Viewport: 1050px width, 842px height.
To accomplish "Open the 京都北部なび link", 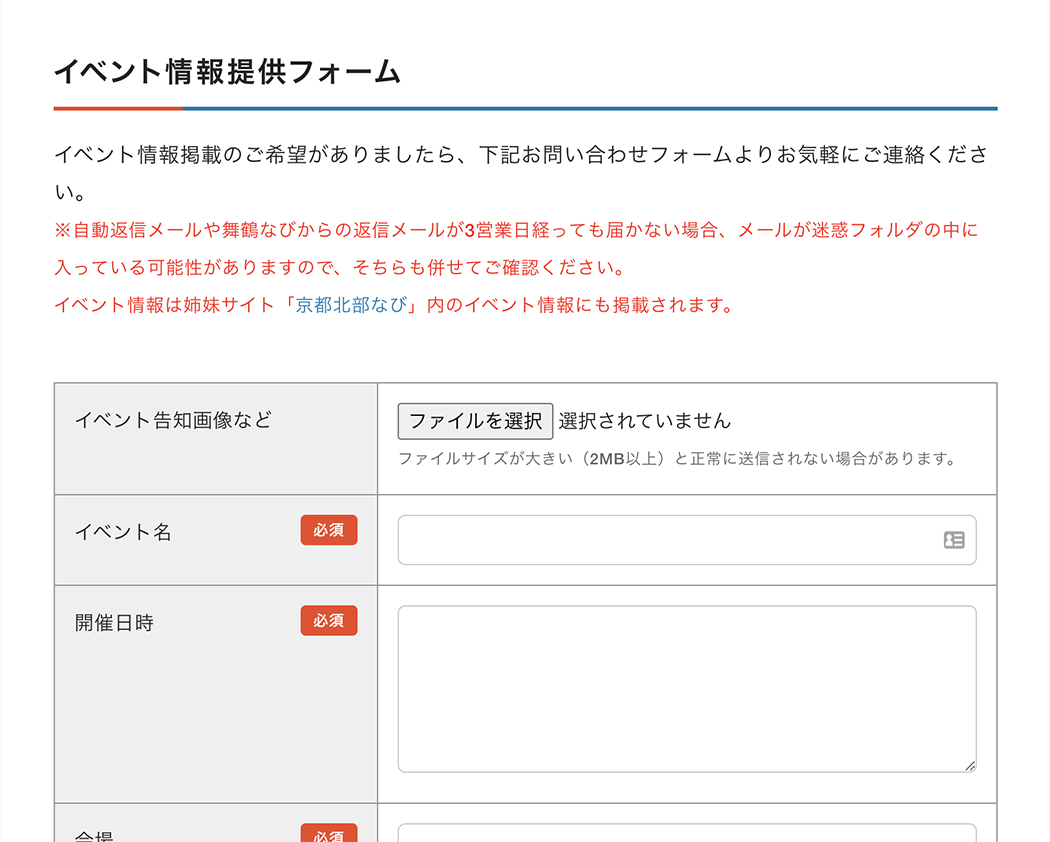I will 350,306.
